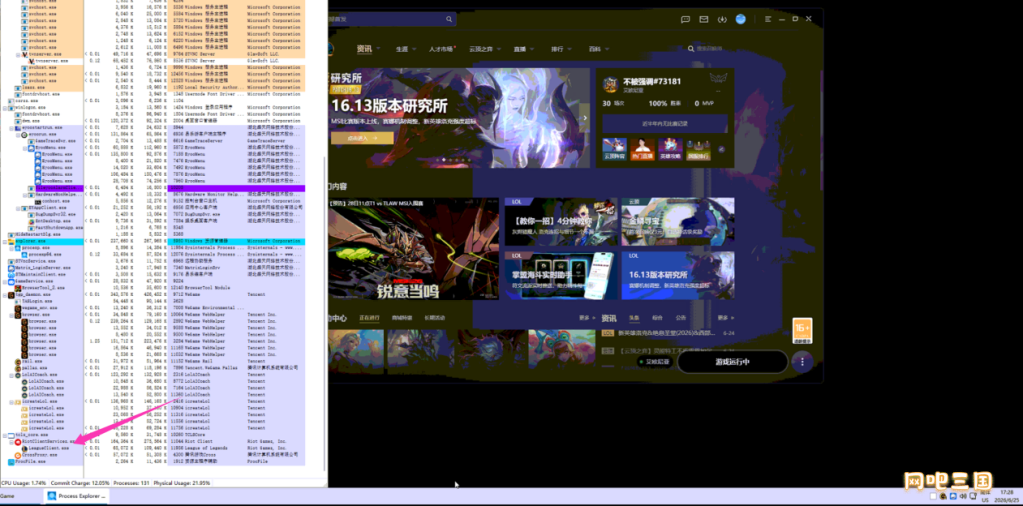Viewport: 1023px width, 506px height.
Task: Collapse the LolAICoach.exe parent tree node
Action: [12, 374]
